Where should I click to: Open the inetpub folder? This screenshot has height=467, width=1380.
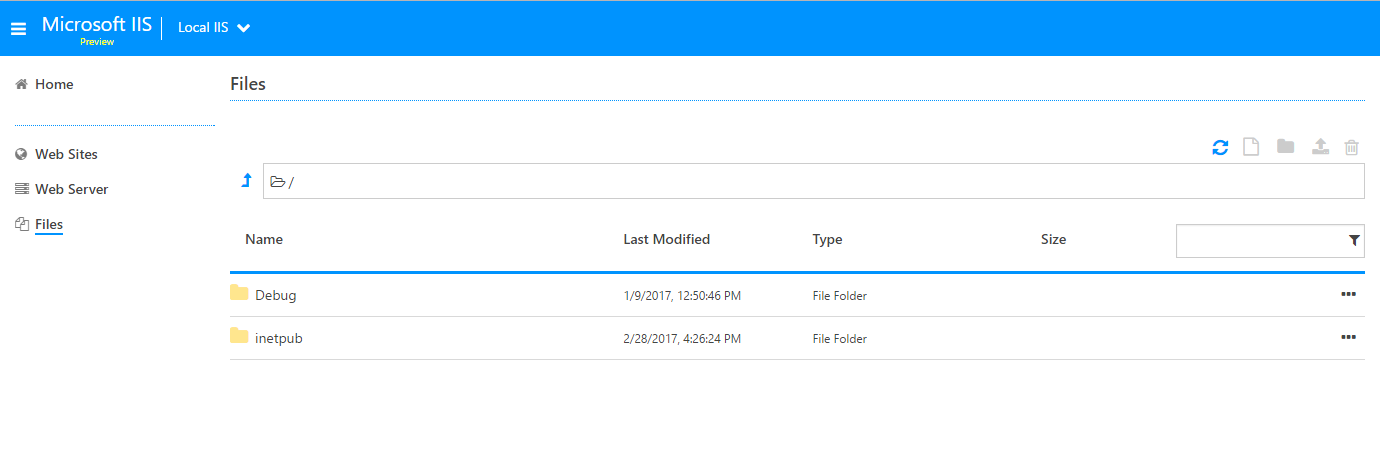pyautogui.click(x=279, y=339)
